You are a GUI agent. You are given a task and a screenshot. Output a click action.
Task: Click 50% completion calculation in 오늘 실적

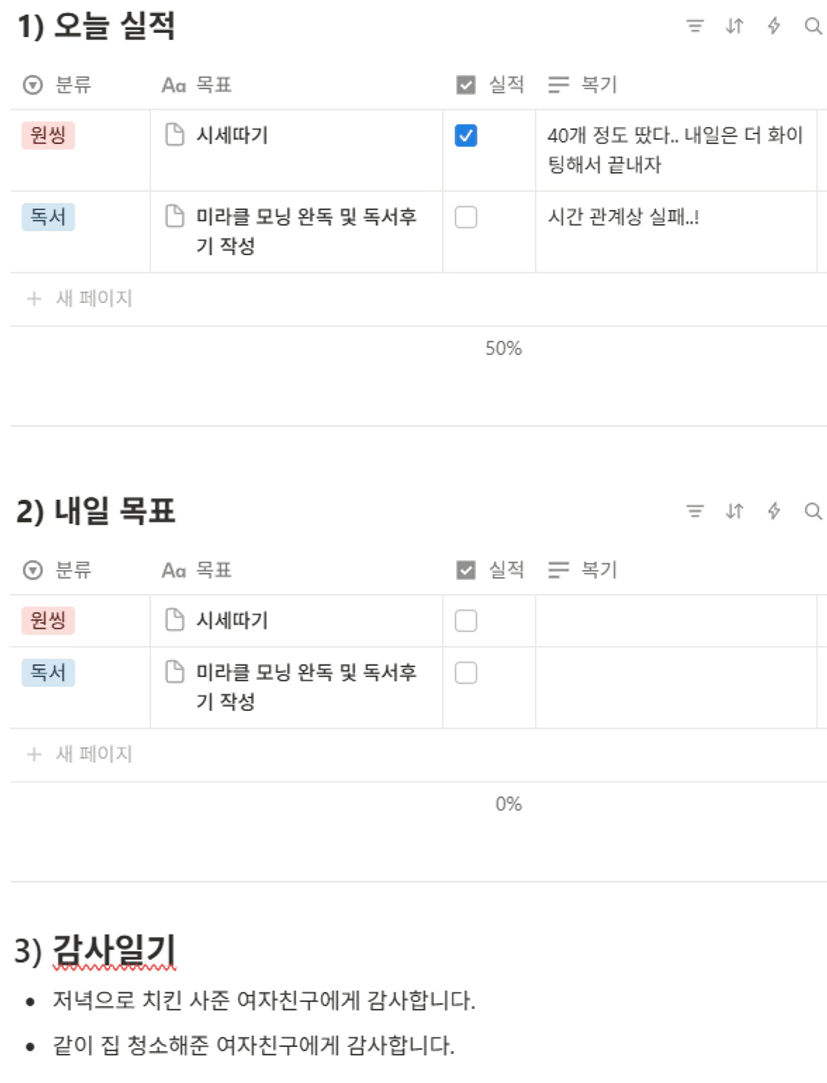coord(503,348)
